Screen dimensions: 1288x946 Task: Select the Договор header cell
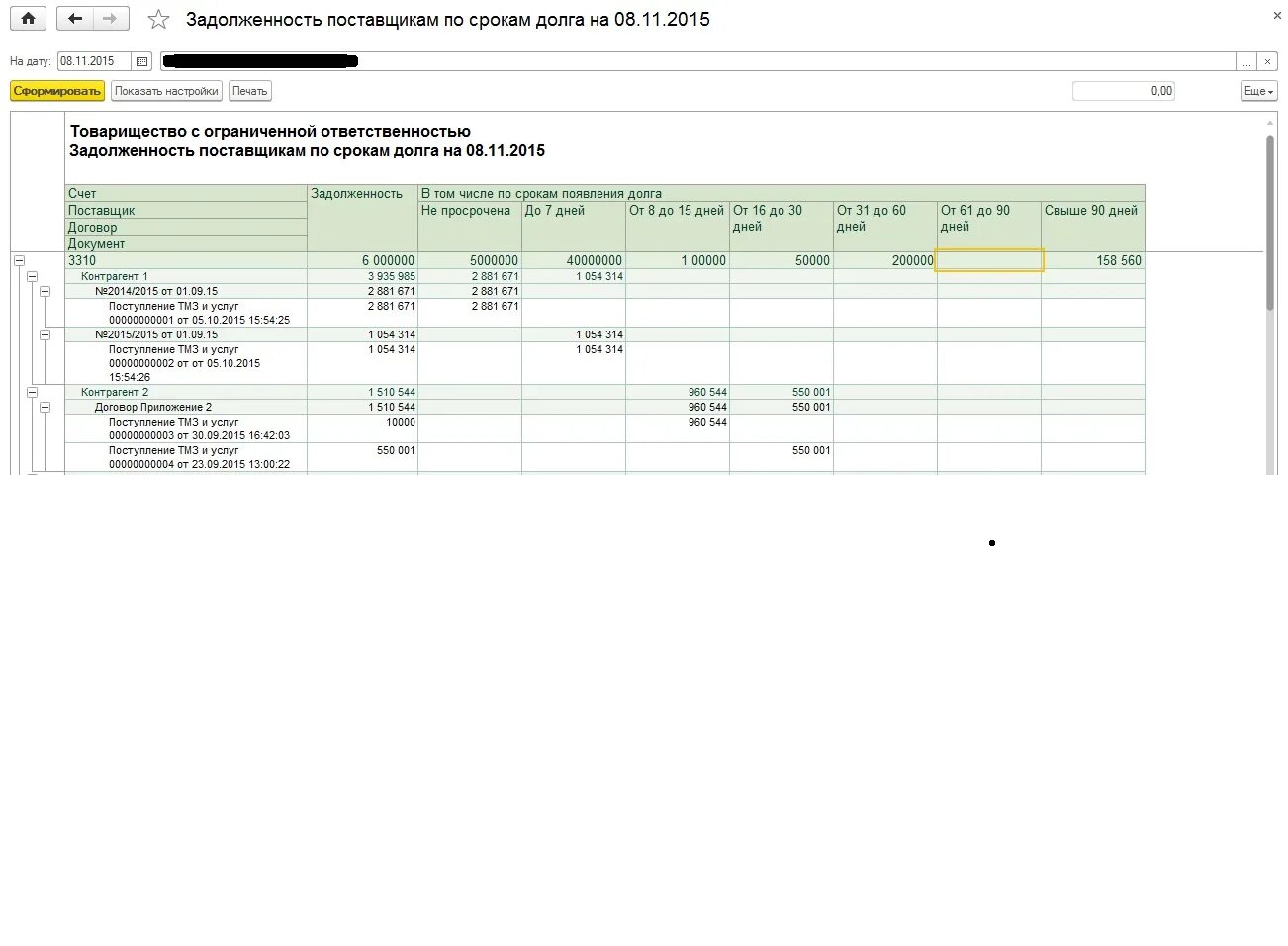[186, 227]
